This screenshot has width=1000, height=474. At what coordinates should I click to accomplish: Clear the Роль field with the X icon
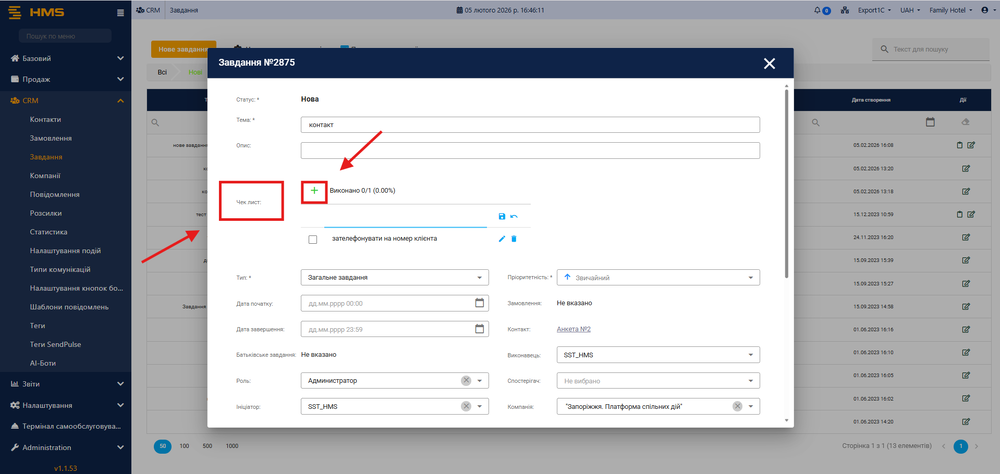pyautogui.click(x=466, y=381)
